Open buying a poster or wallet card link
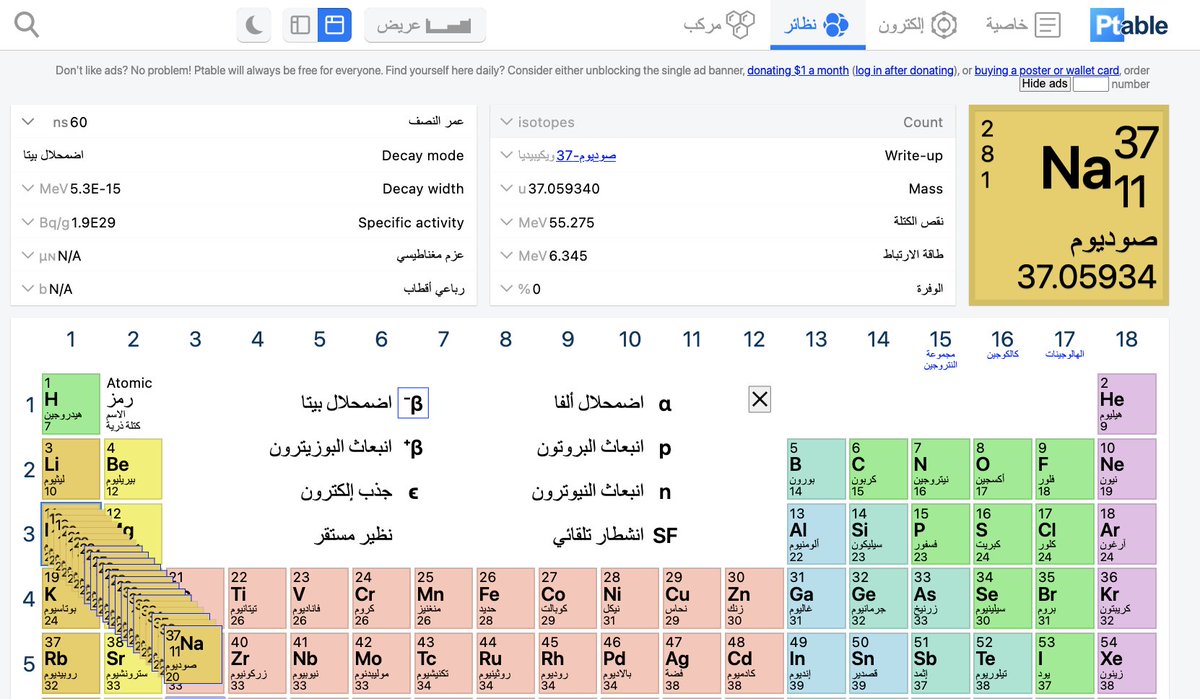Viewport: 1200px width, 699px height. [1047, 71]
